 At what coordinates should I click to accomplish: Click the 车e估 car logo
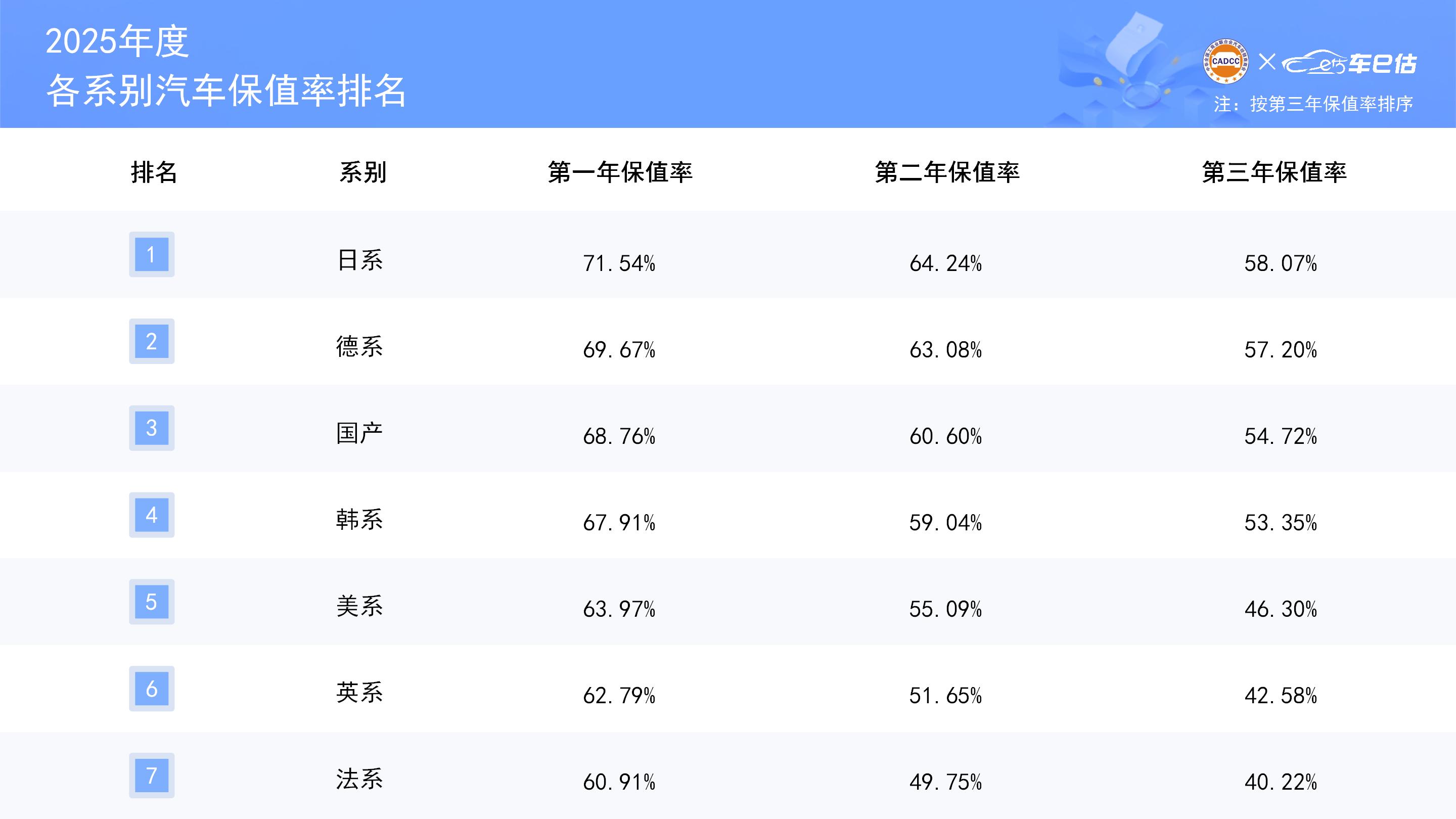click(1349, 63)
